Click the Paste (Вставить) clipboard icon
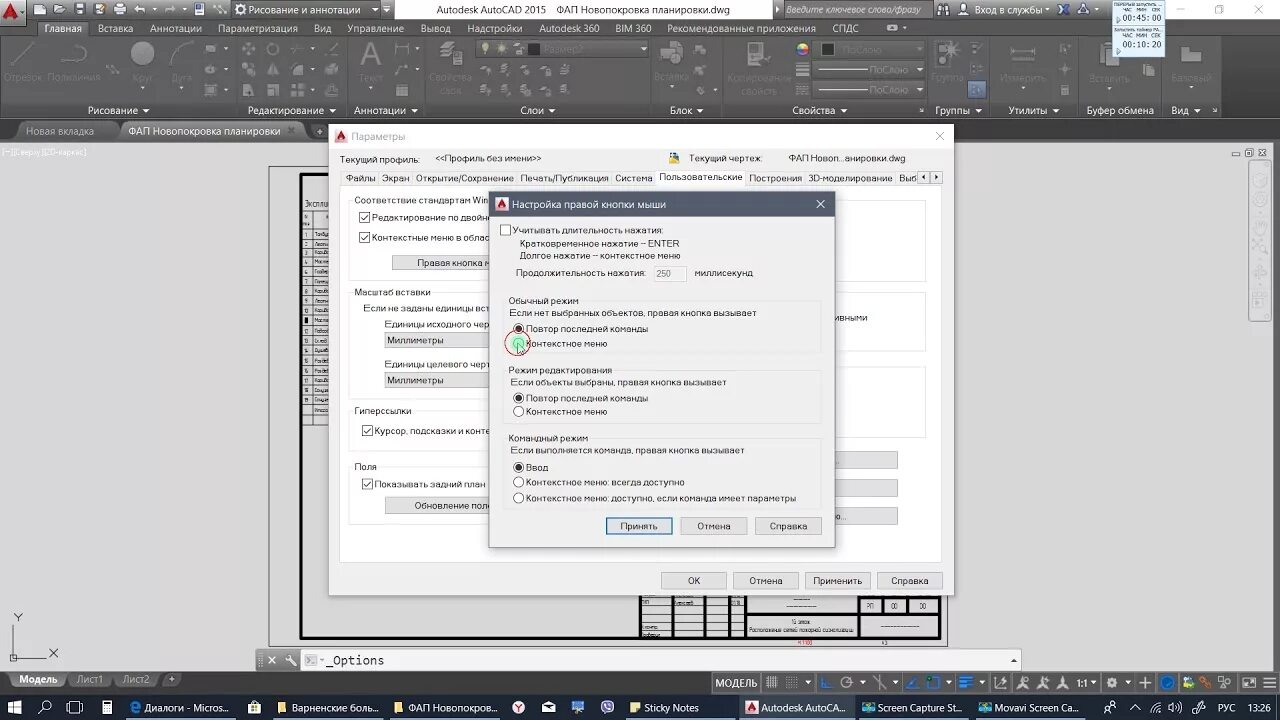 click(1109, 61)
